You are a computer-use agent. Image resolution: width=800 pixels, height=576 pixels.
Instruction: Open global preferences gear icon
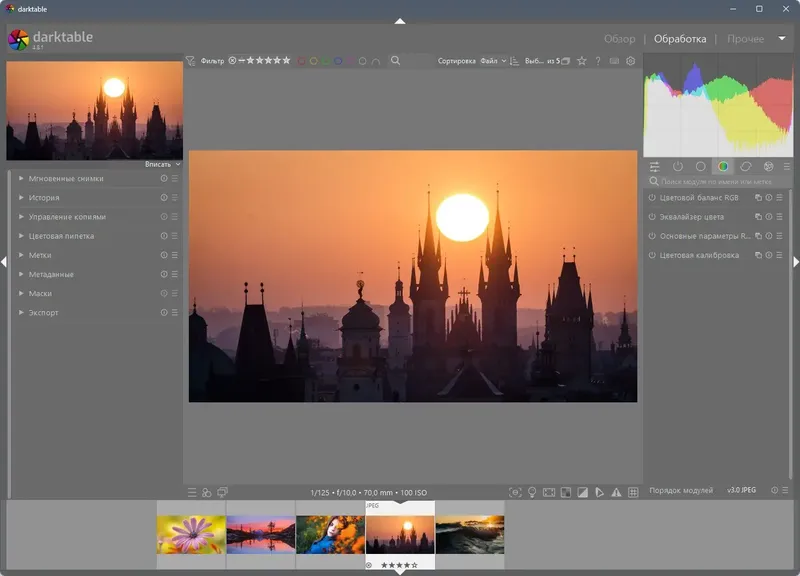(630, 61)
